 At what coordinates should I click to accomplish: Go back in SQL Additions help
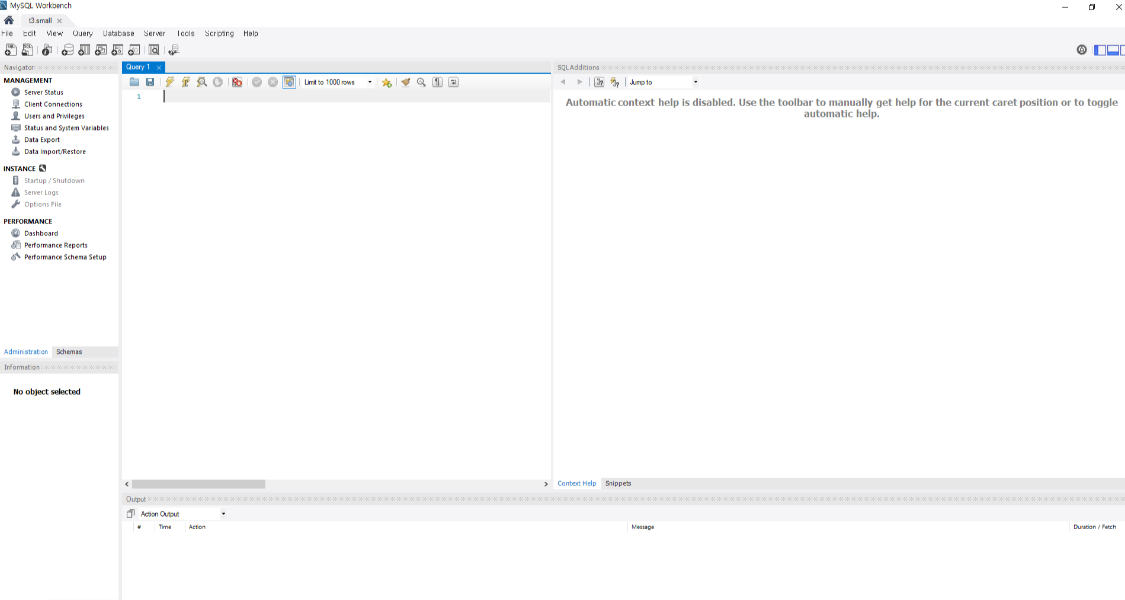[563, 82]
